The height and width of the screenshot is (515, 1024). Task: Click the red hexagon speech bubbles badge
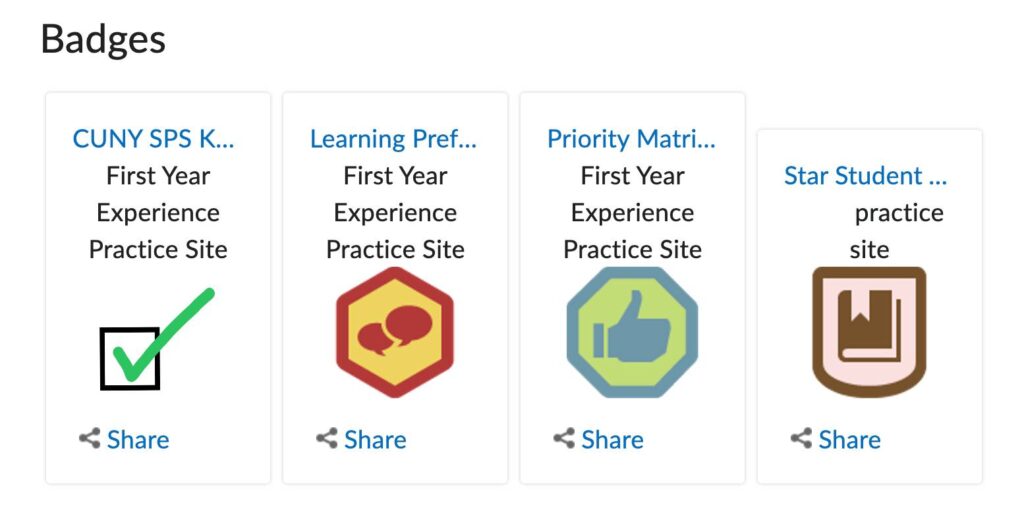point(395,332)
